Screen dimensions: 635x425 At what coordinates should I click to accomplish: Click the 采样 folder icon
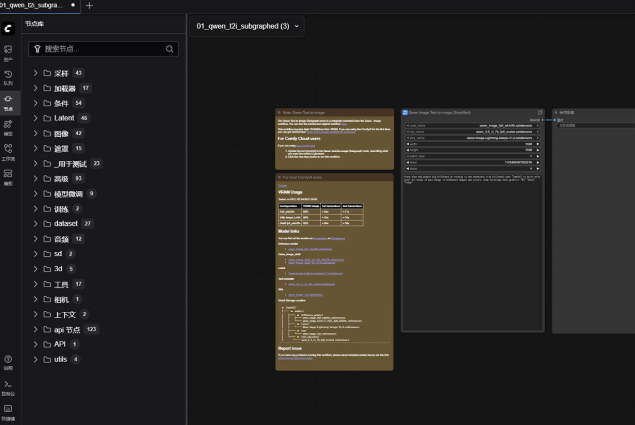47,73
